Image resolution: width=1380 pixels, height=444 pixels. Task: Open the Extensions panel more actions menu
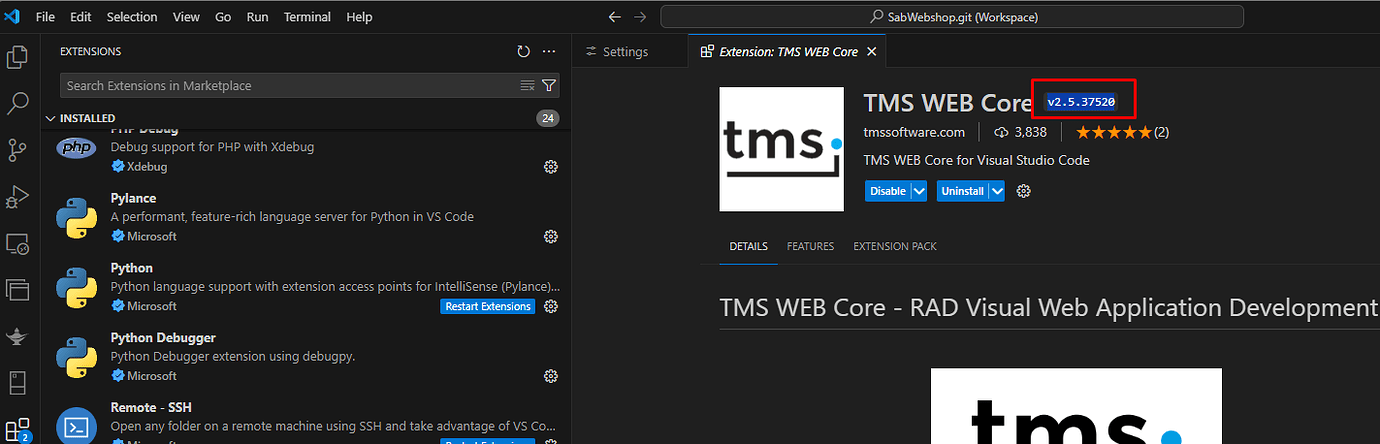548,51
